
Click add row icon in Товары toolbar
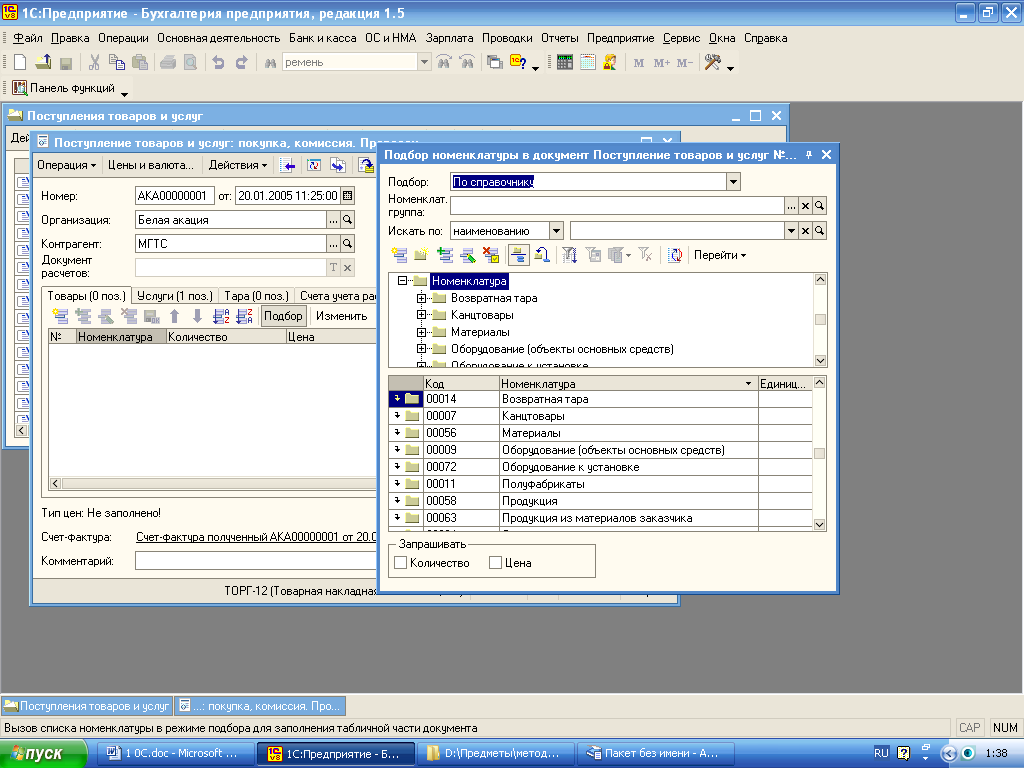click(x=60, y=316)
